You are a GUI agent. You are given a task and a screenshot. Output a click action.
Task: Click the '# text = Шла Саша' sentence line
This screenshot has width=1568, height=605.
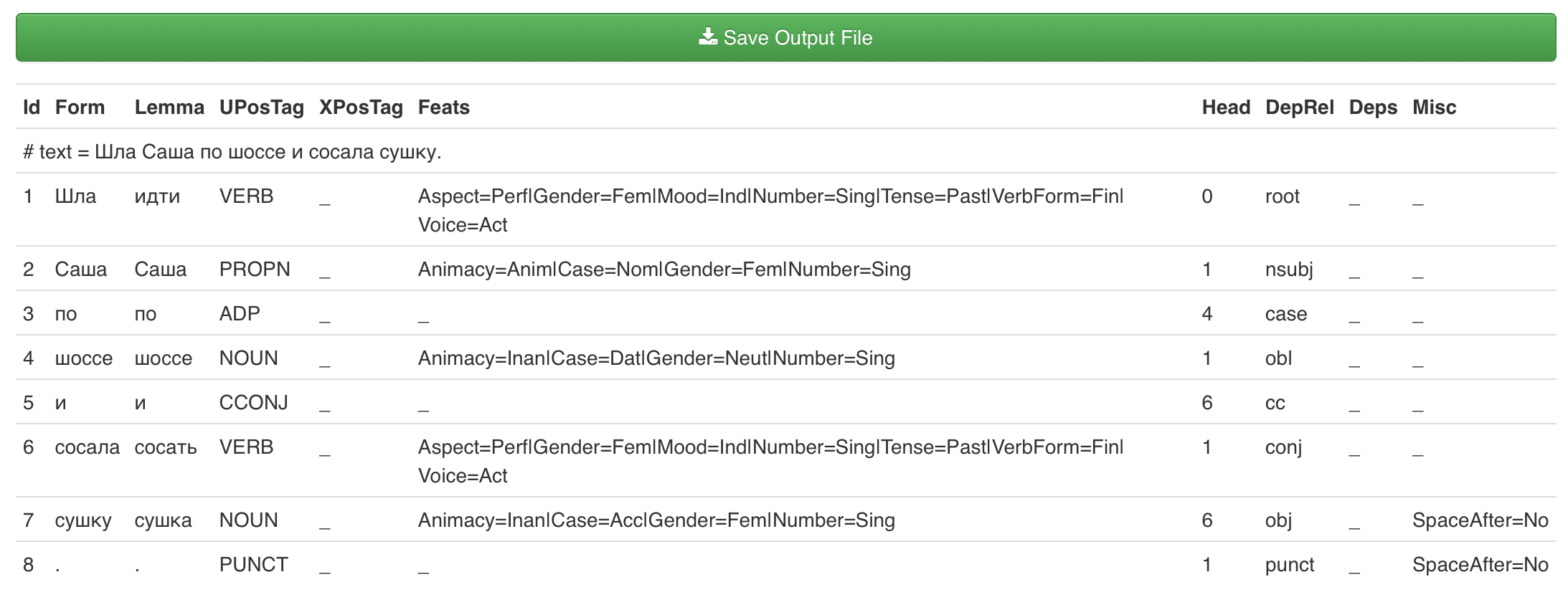pos(232,152)
